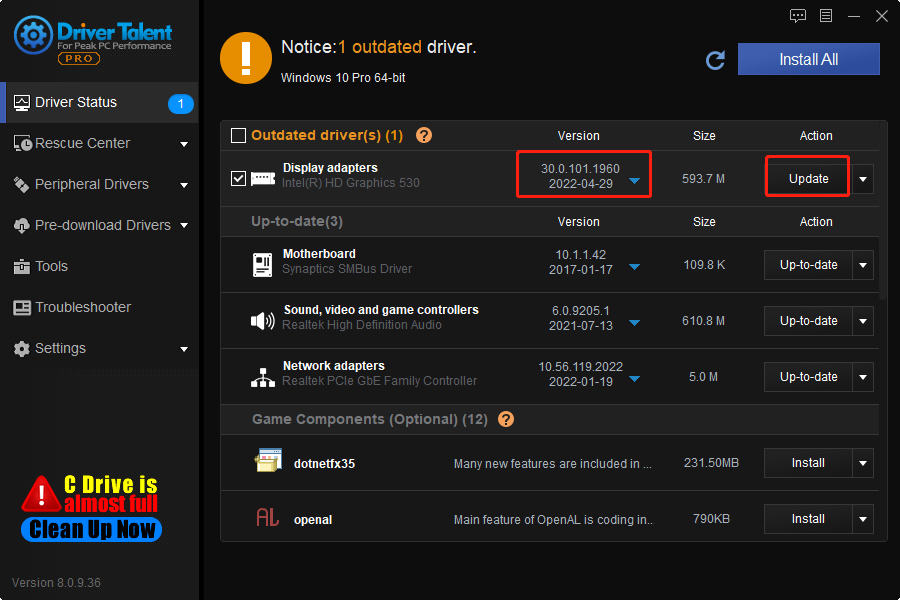The width and height of the screenshot is (900, 600).
Task: Open the dropdown beside the Update button
Action: point(863,179)
